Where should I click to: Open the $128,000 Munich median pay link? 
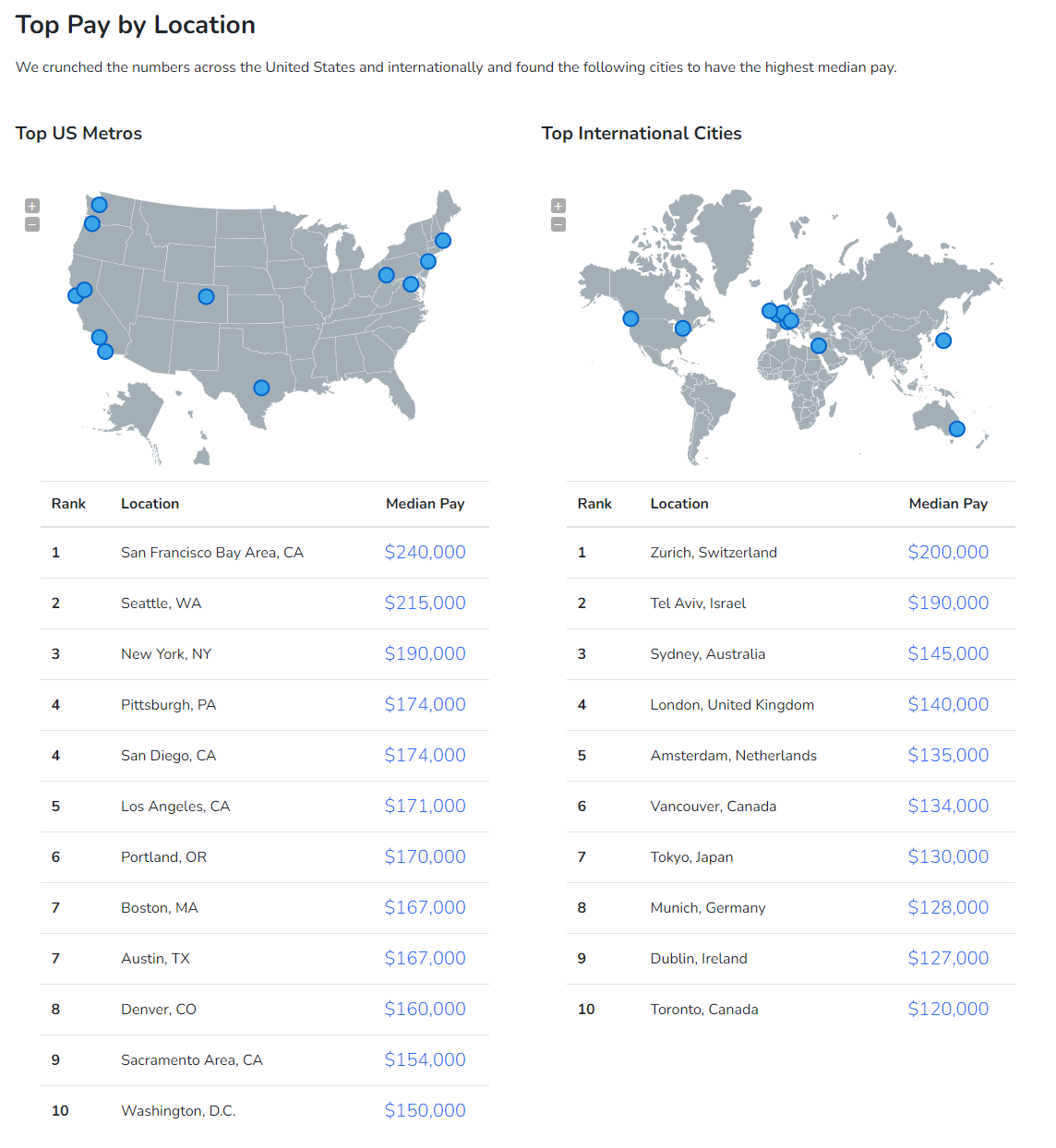(949, 907)
